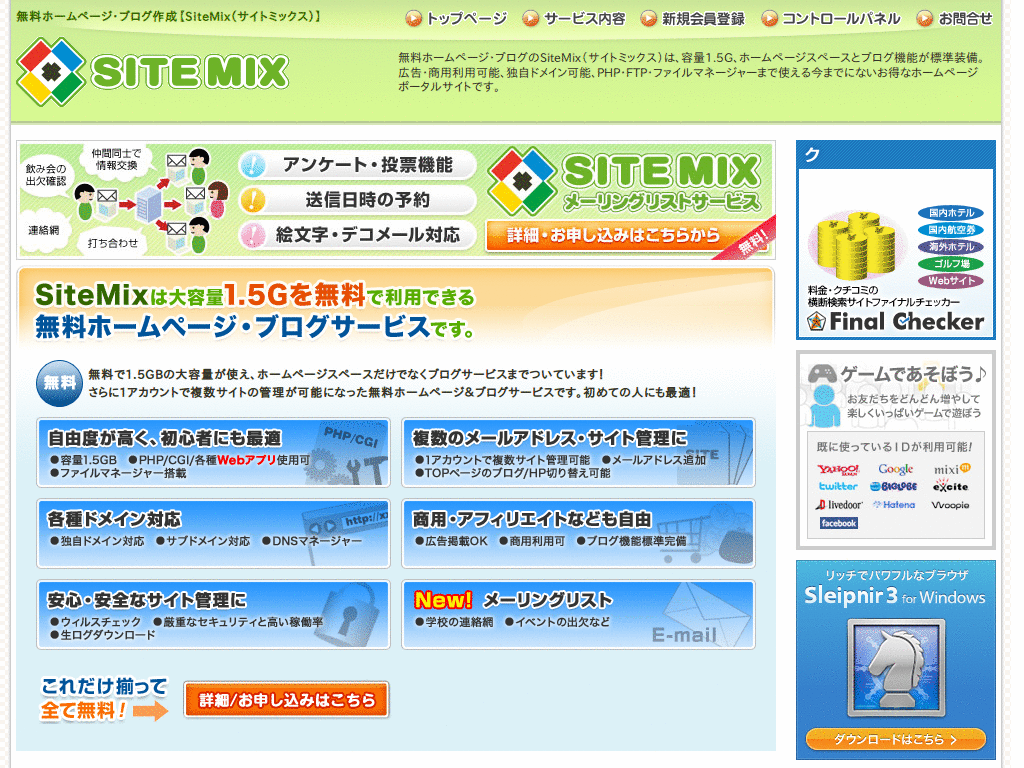The image size is (1024, 768).
Task: Click the blue 無料 round badge
Action: point(59,383)
